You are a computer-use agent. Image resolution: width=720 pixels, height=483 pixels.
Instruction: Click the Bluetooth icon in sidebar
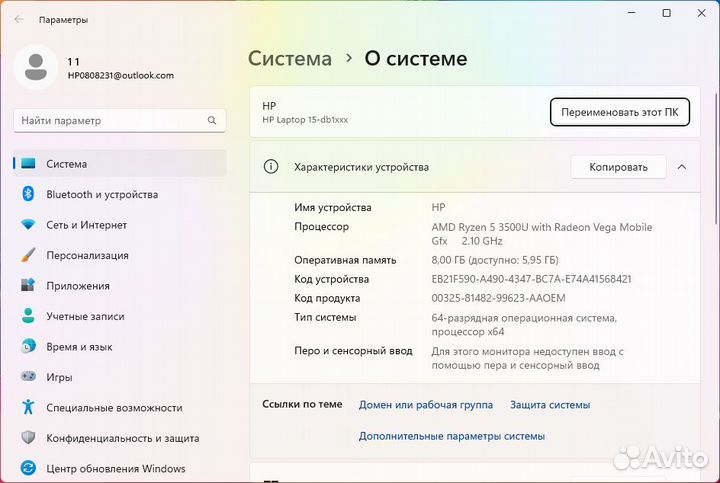pyautogui.click(x=28, y=194)
